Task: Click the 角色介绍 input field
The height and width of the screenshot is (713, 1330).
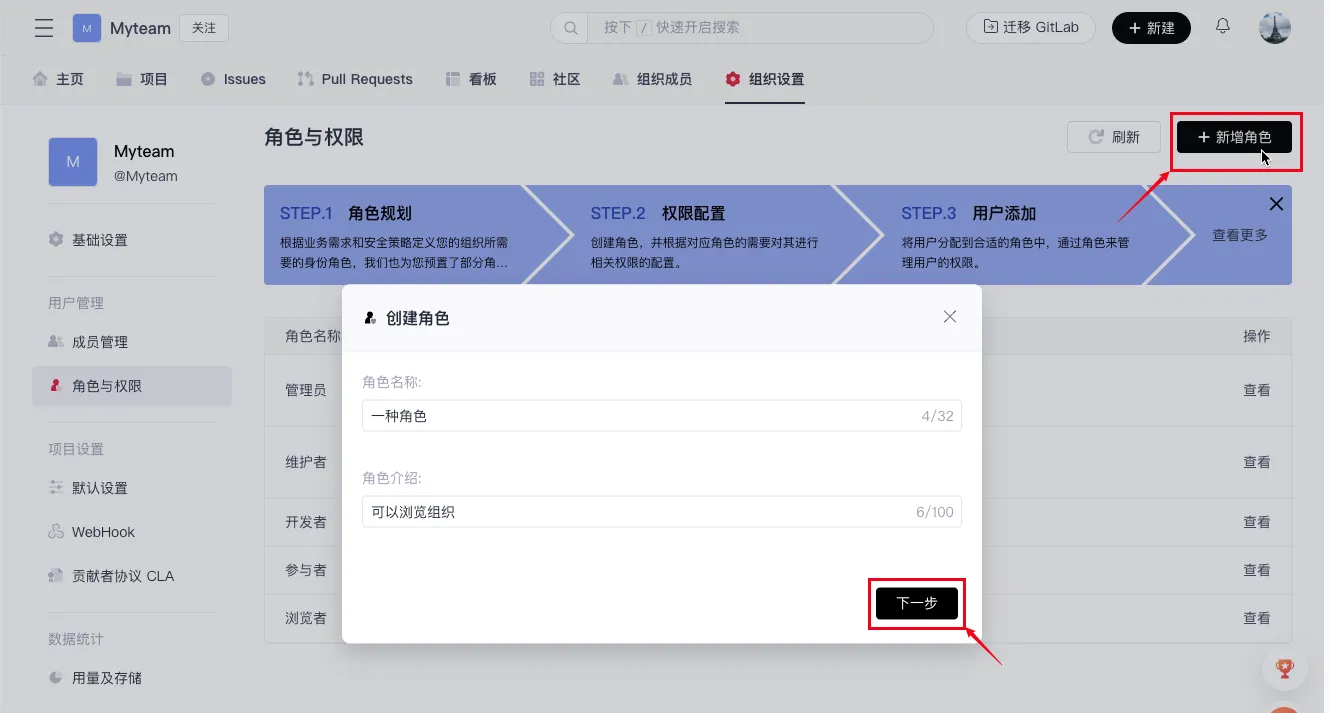Action: pos(640,512)
